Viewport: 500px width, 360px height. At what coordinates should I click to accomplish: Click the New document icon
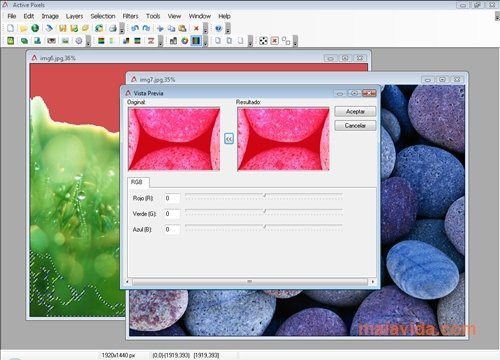click(x=10, y=28)
